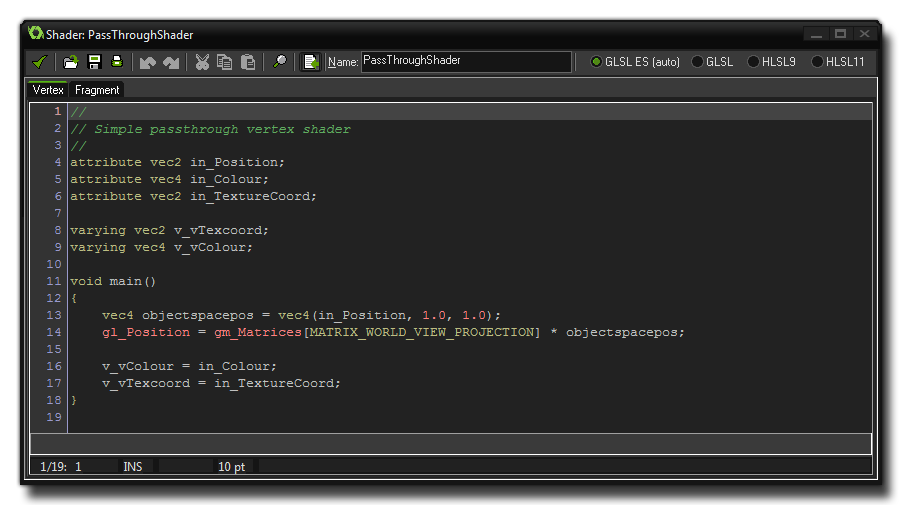This screenshot has height=505, width=902.
Task: Open the Fragment shader tab
Action: point(97,90)
